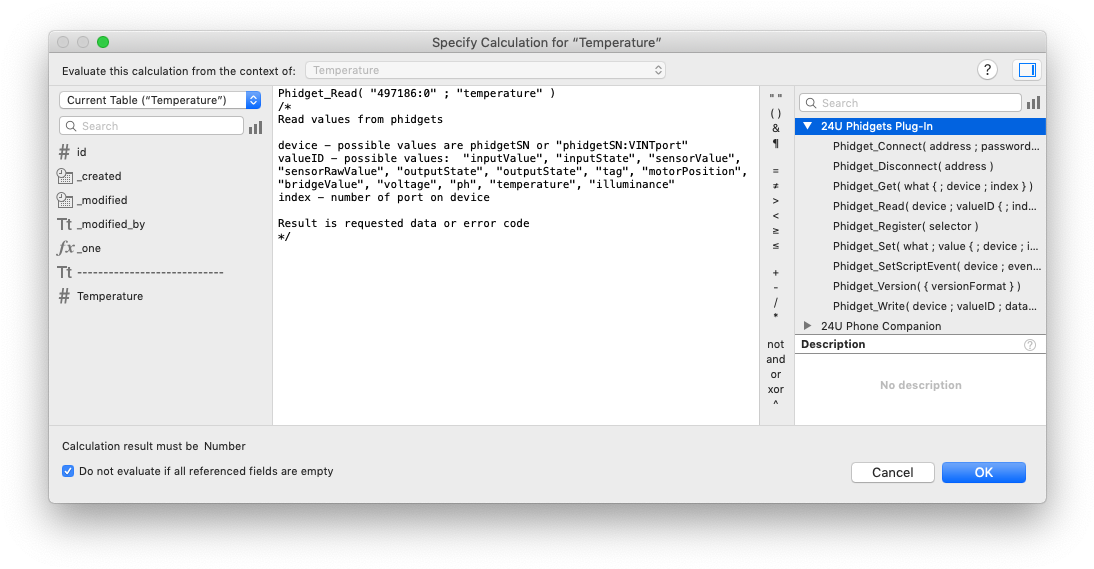Image resolution: width=1094 pixels, height=569 pixels.
Task: Toggle Do not evaluate if empty checkbox
Action: [68, 471]
